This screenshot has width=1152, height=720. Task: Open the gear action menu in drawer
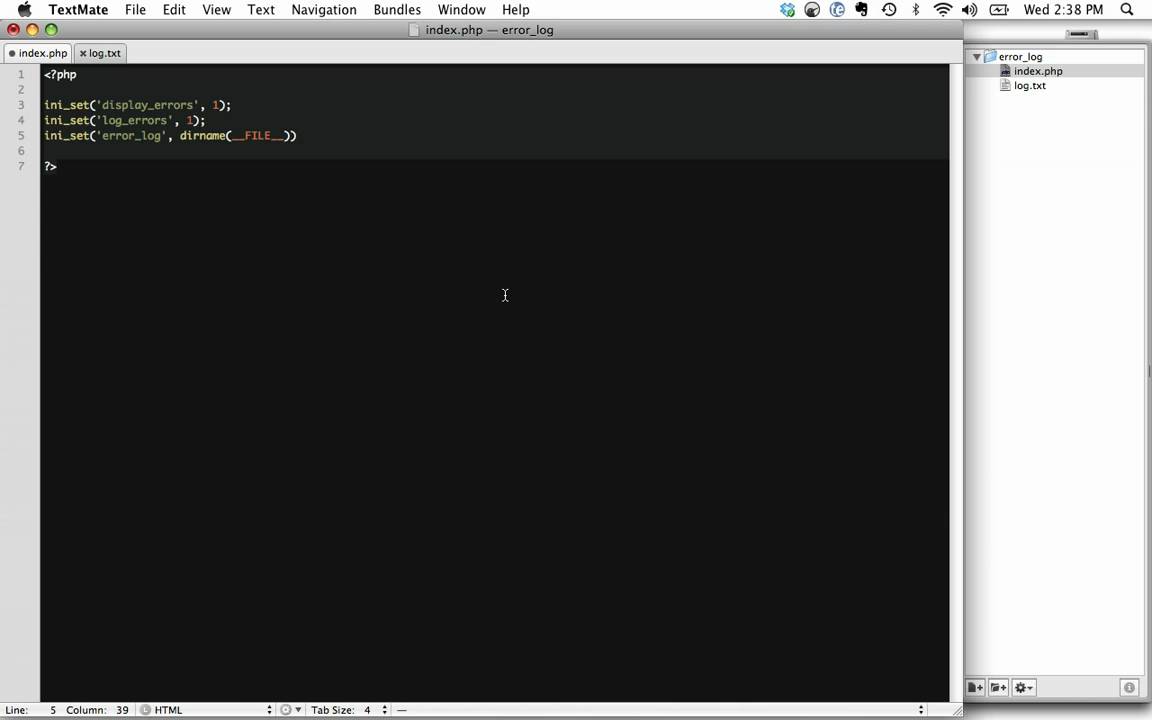coord(1023,688)
